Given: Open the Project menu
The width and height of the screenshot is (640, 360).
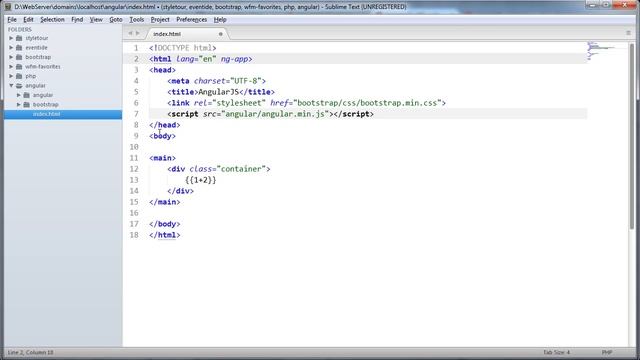Looking at the screenshot, I should 160,20.
